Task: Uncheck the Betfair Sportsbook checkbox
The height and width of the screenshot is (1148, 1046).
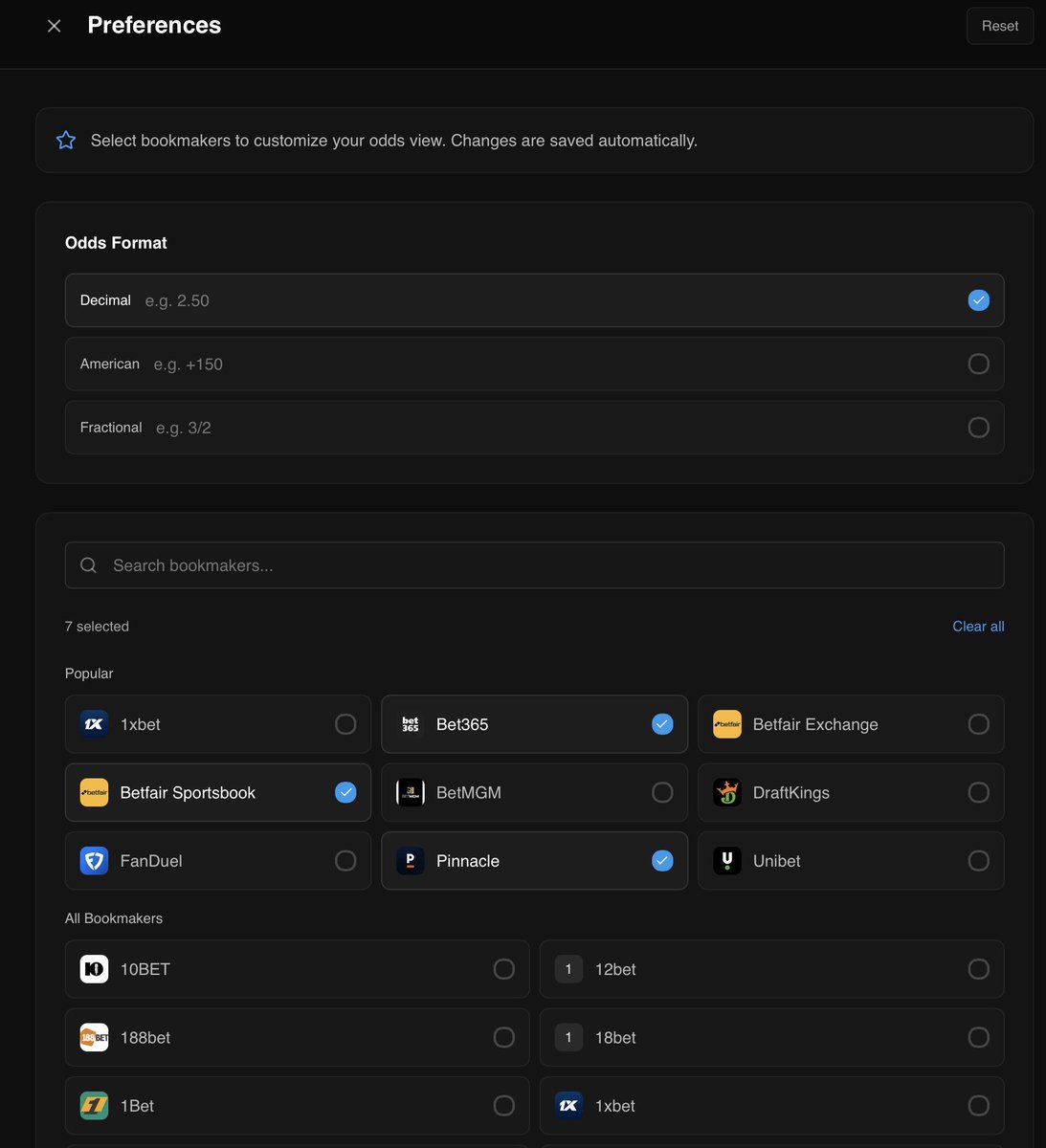Action: [345, 792]
